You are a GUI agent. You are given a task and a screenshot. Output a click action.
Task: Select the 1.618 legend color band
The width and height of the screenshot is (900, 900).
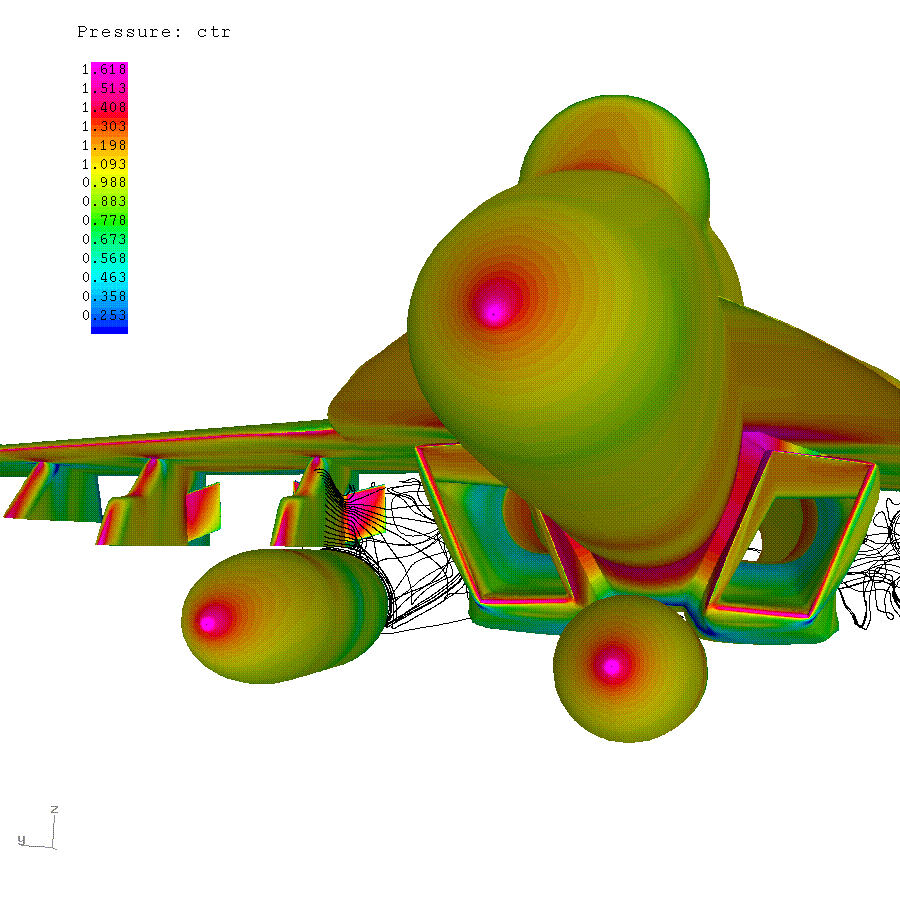[110, 69]
